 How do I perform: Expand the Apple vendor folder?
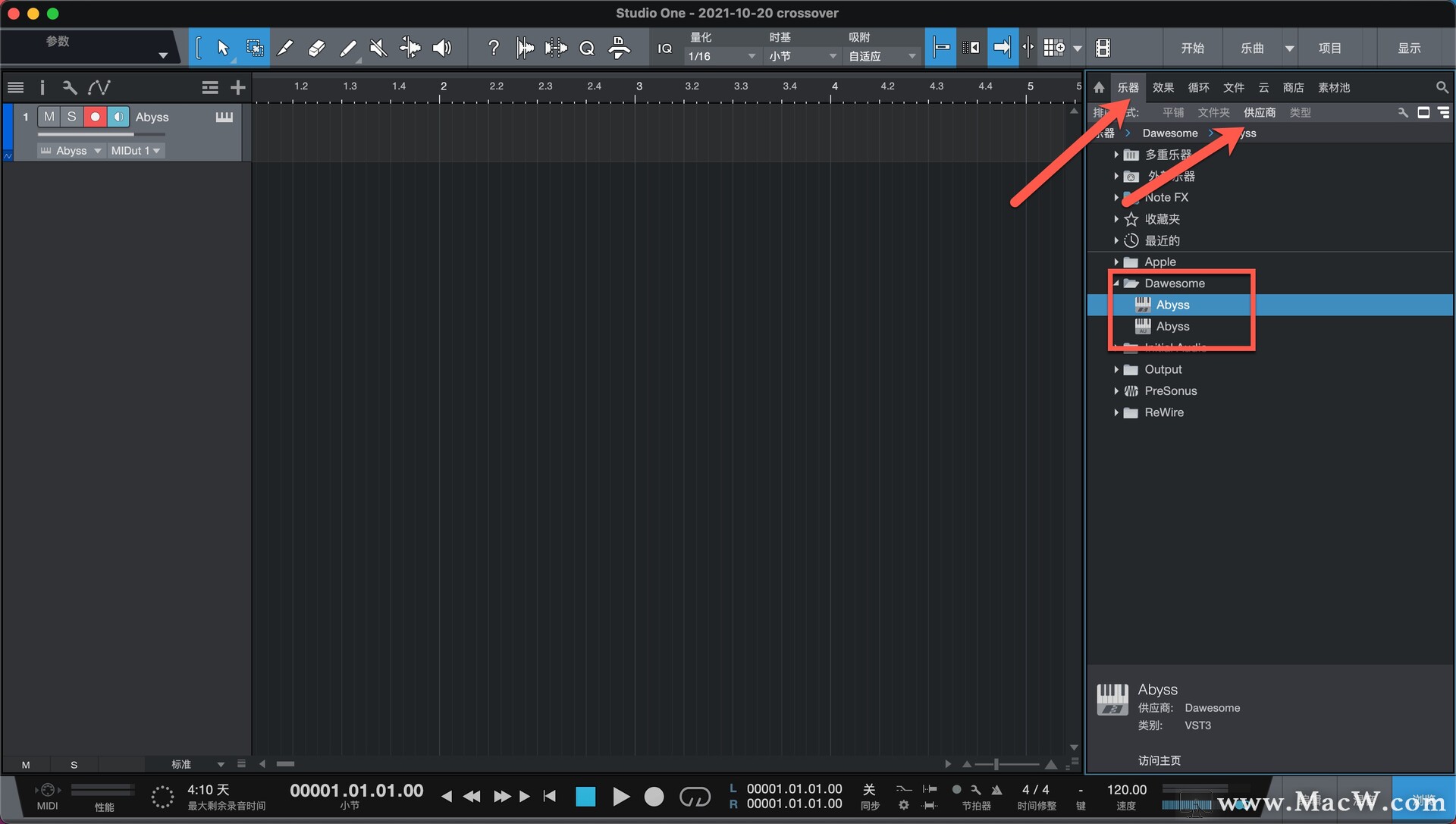[1116, 262]
